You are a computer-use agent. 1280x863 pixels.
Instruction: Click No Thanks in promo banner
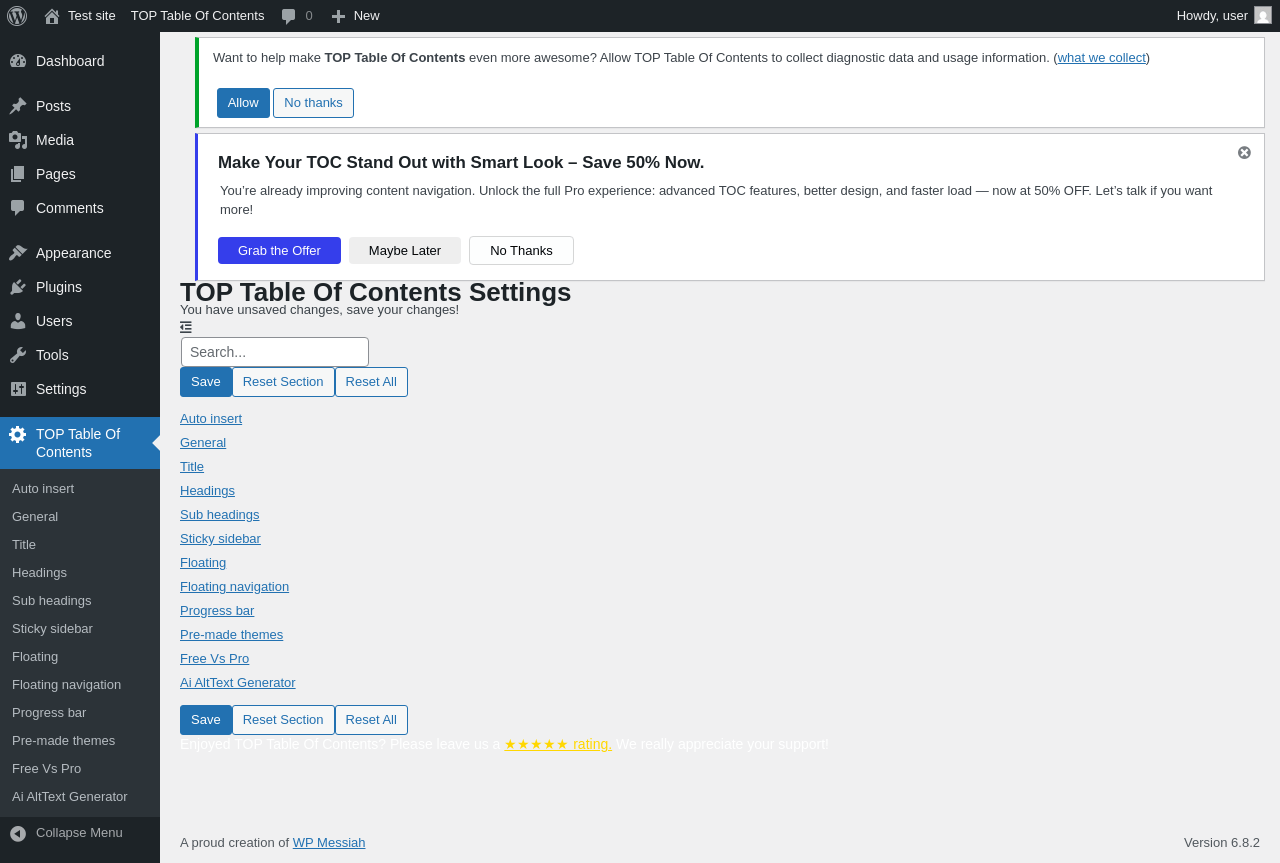coord(521,251)
